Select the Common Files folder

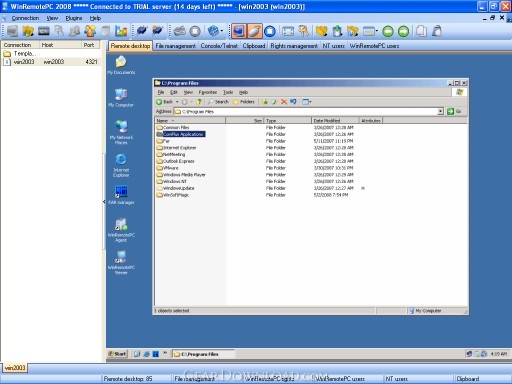point(173,127)
